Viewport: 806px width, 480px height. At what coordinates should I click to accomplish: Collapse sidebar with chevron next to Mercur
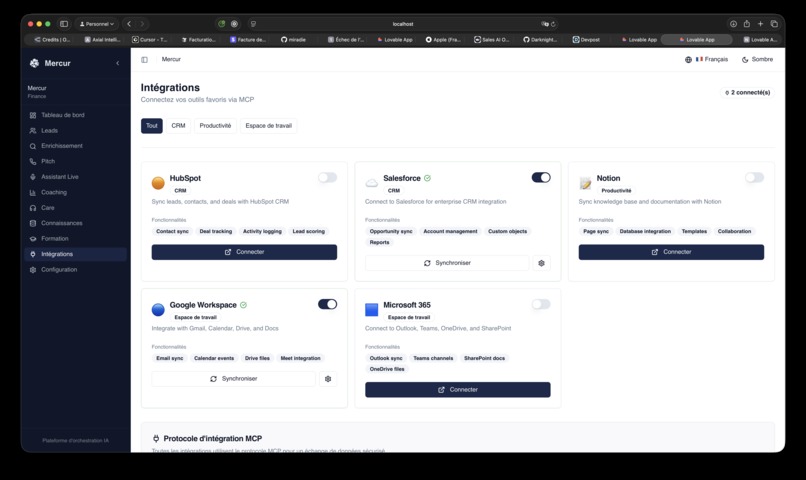pos(118,63)
